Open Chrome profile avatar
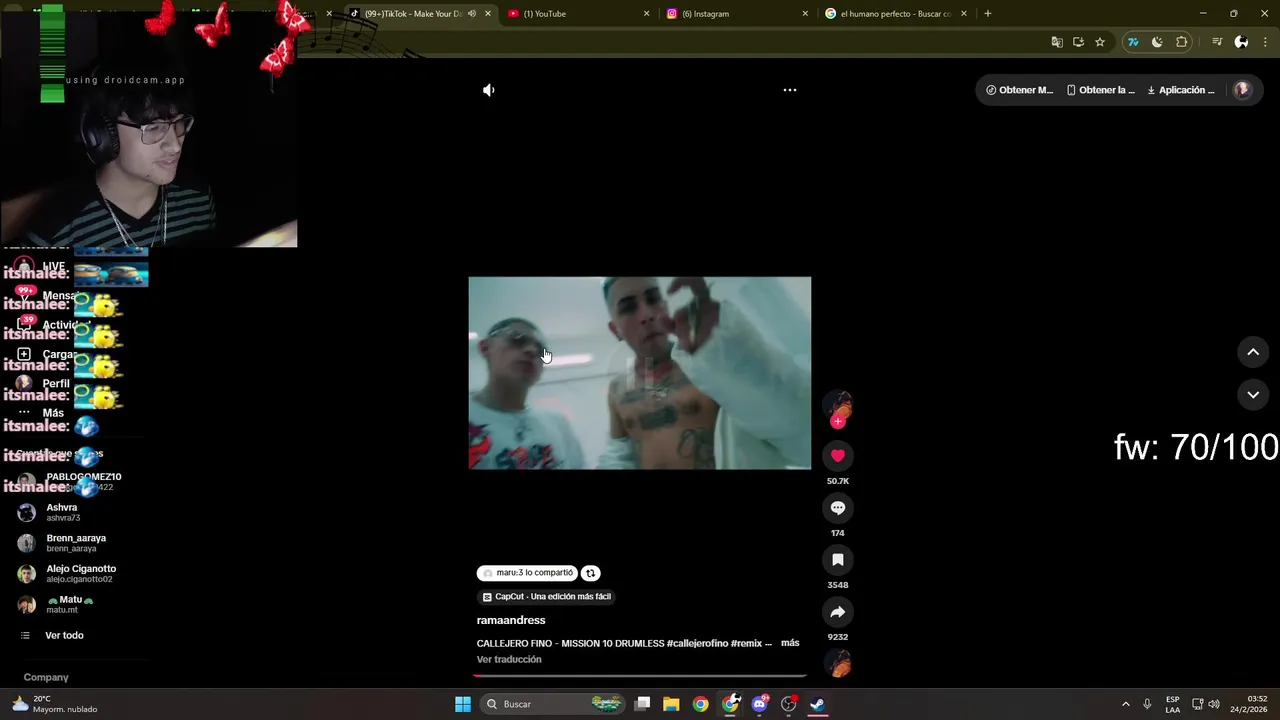1280x720 pixels. 1241,42
